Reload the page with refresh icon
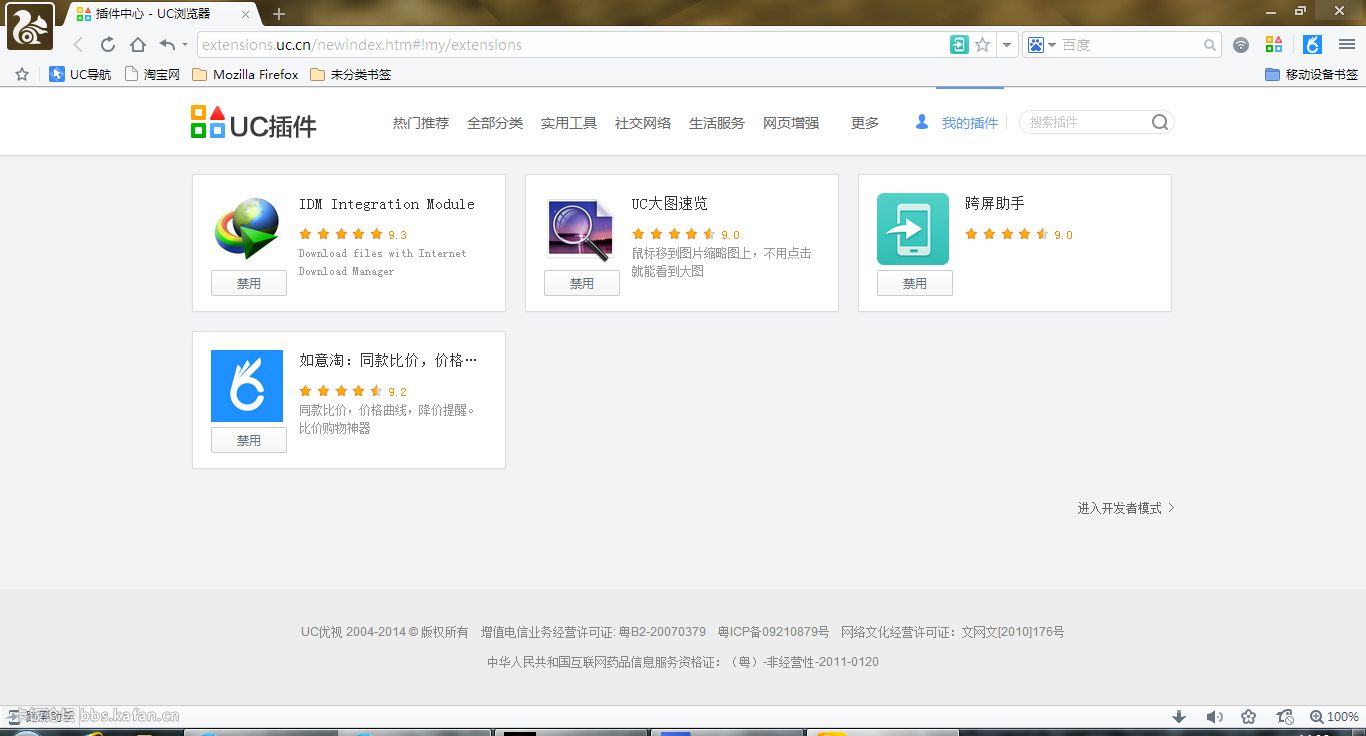 [x=108, y=45]
